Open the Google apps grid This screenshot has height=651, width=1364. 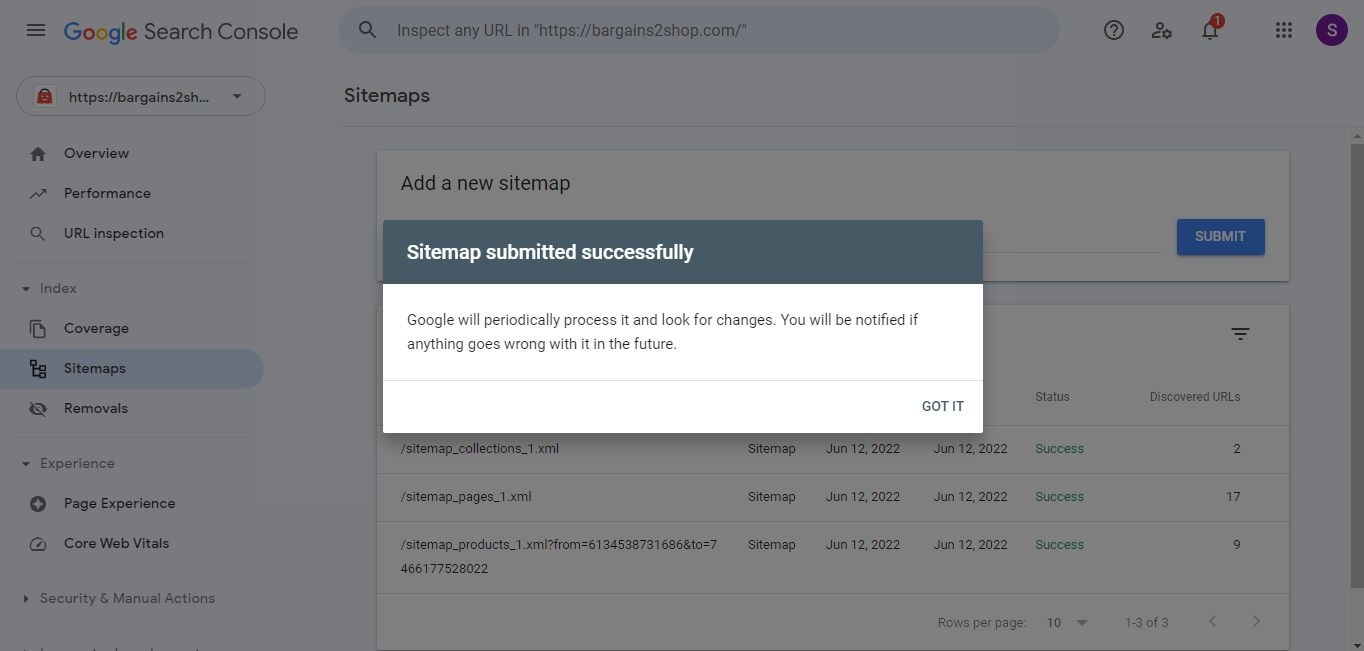point(1283,30)
